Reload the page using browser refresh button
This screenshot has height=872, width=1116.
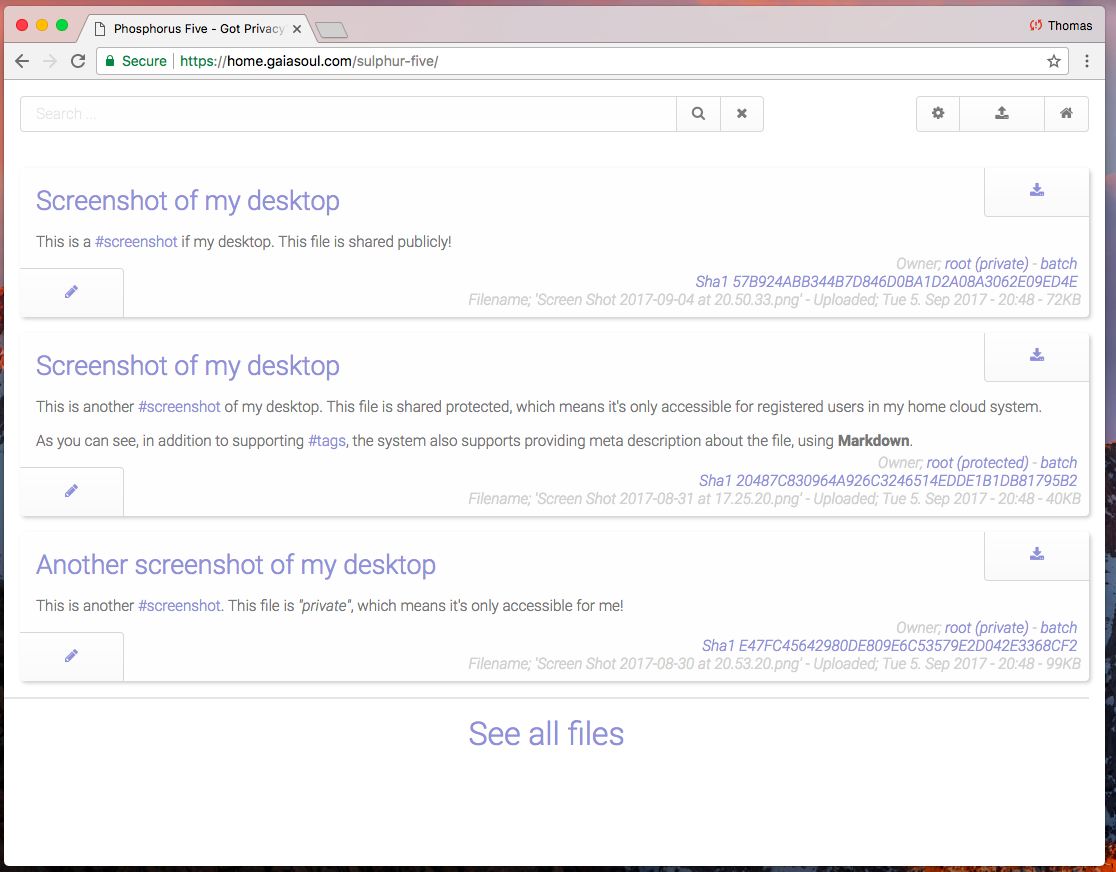point(78,62)
